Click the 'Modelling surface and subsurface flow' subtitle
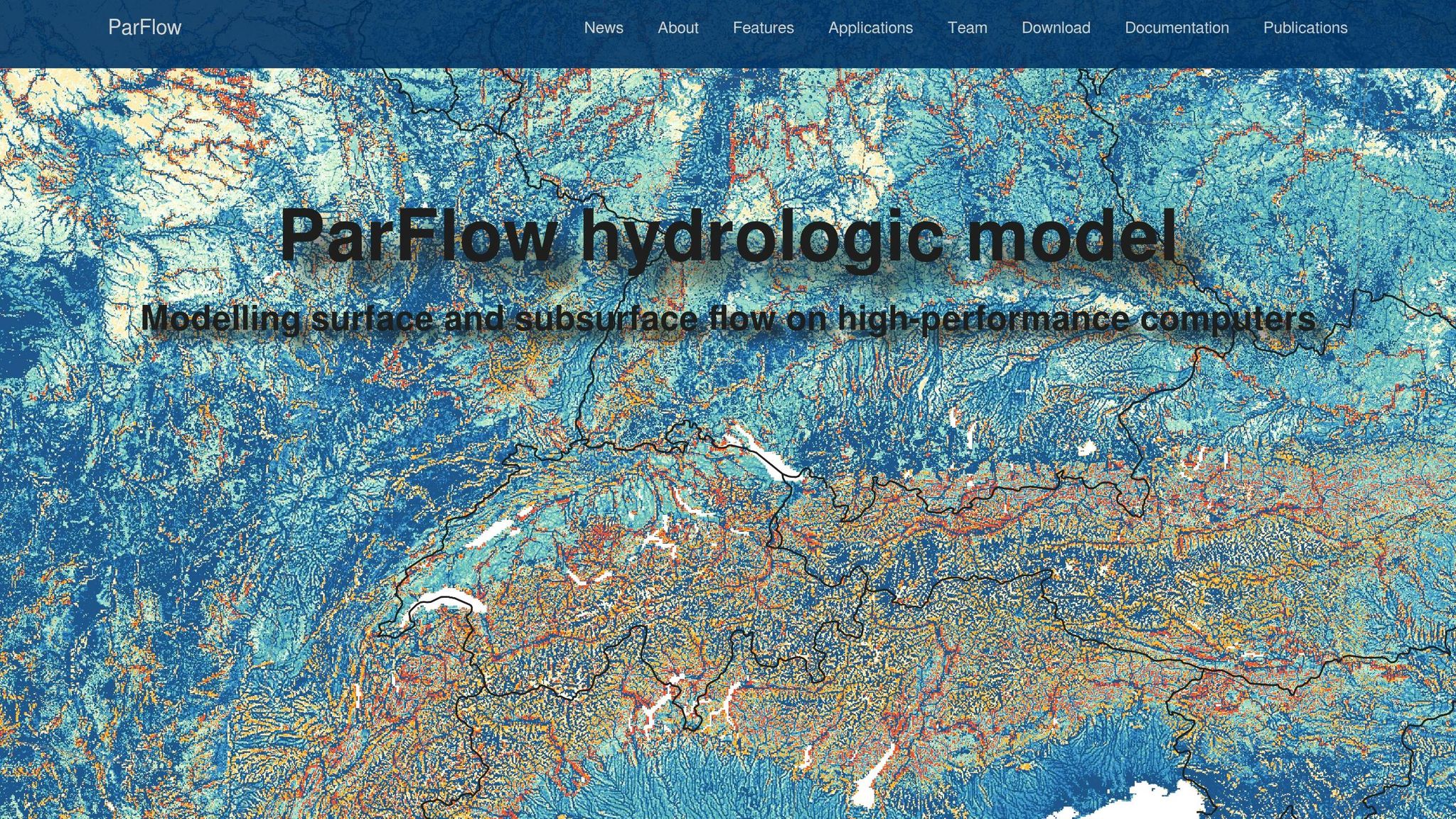 [729, 318]
